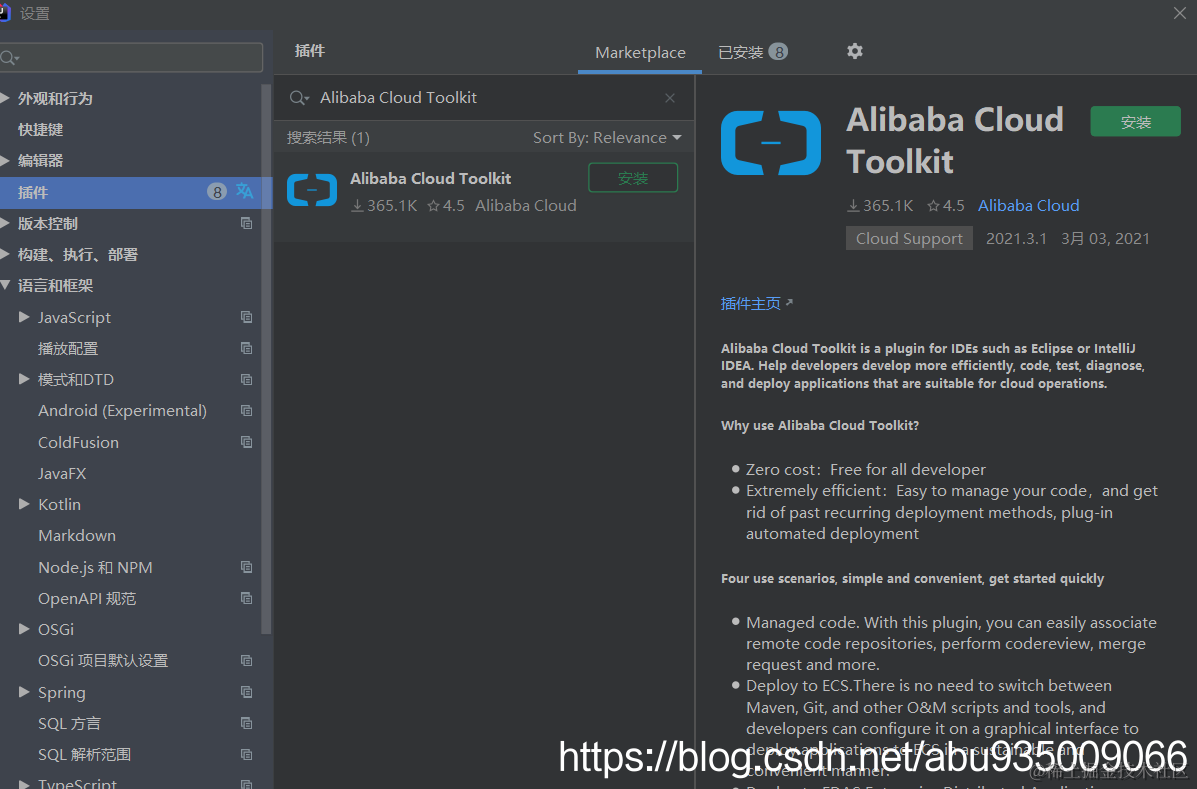The height and width of the screenshot is (789, 1197).
Task: Click the solid green 安装 button in details
Action: point(1135,122)
